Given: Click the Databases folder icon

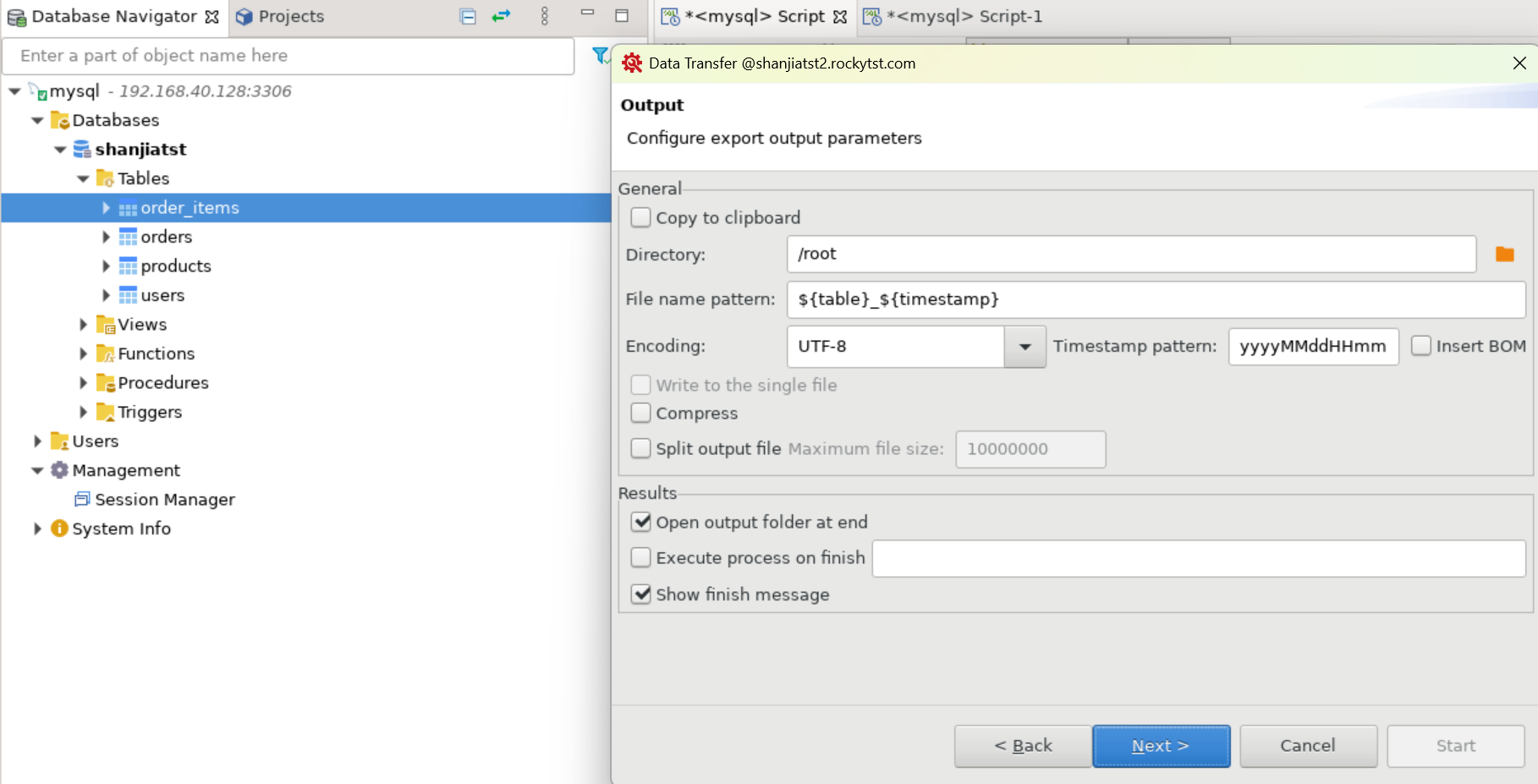Looking at the screenshot, I should tap(60, 120).
